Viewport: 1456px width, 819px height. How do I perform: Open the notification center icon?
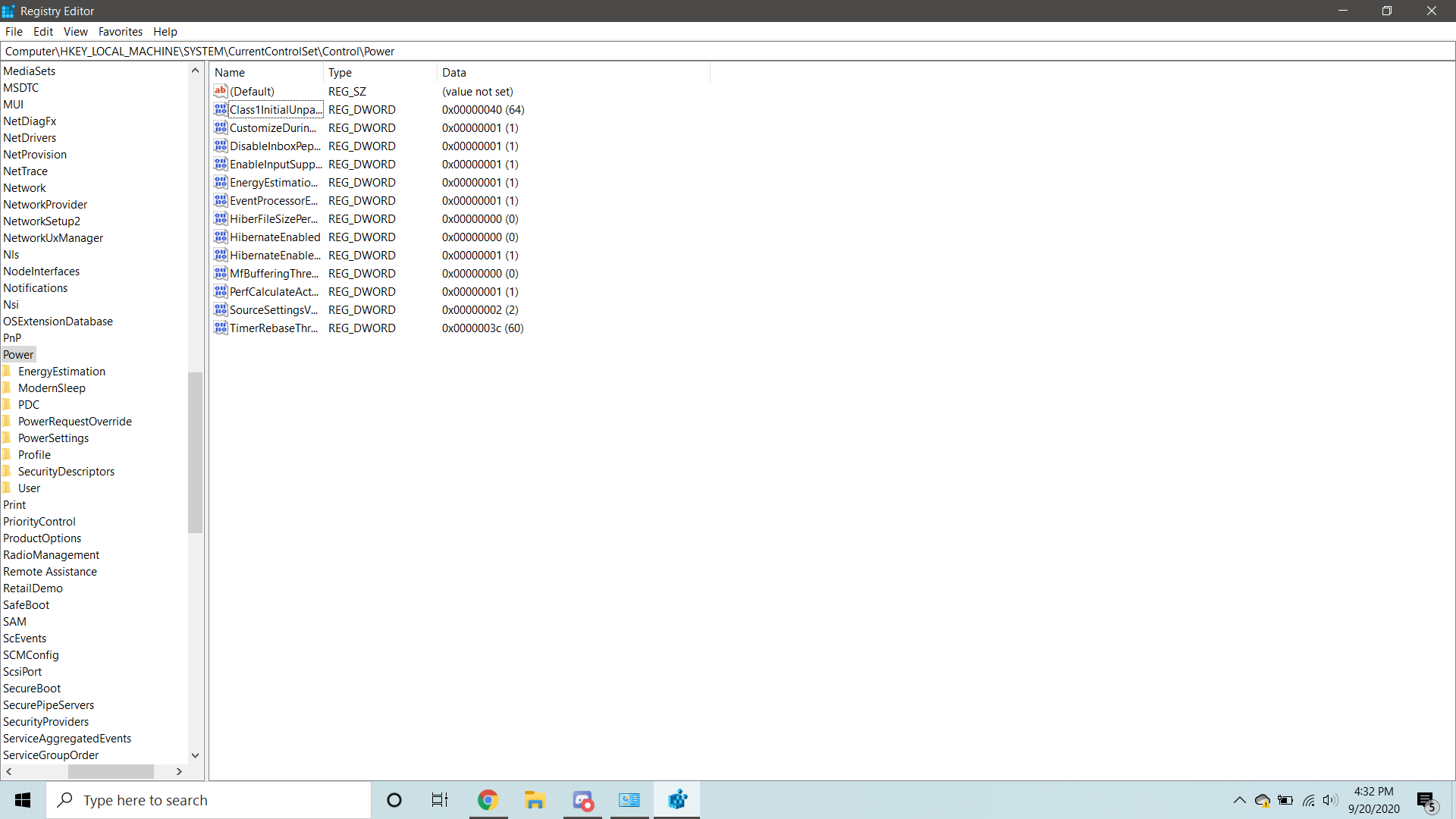tap(1427, 801)
